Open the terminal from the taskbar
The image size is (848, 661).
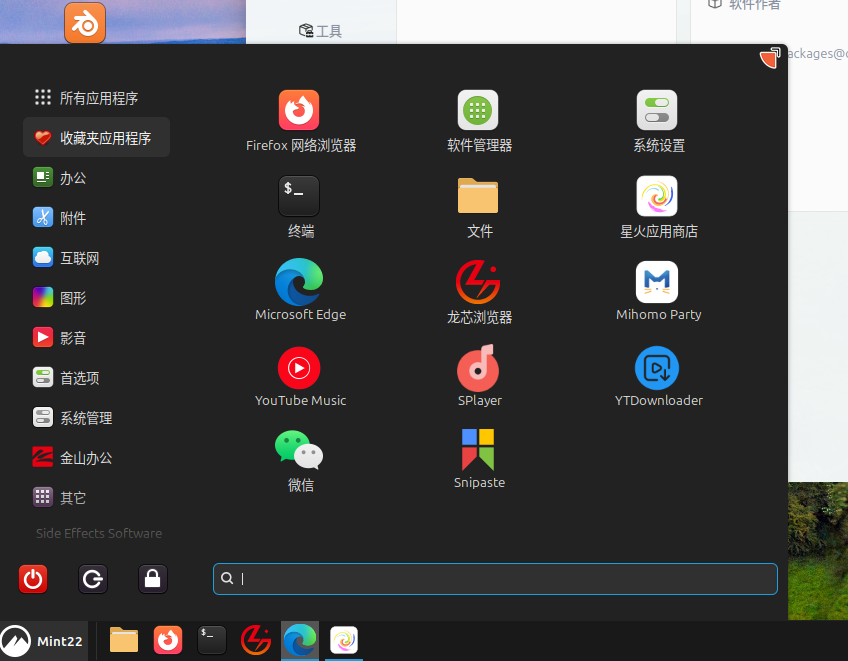pos(211,640)
